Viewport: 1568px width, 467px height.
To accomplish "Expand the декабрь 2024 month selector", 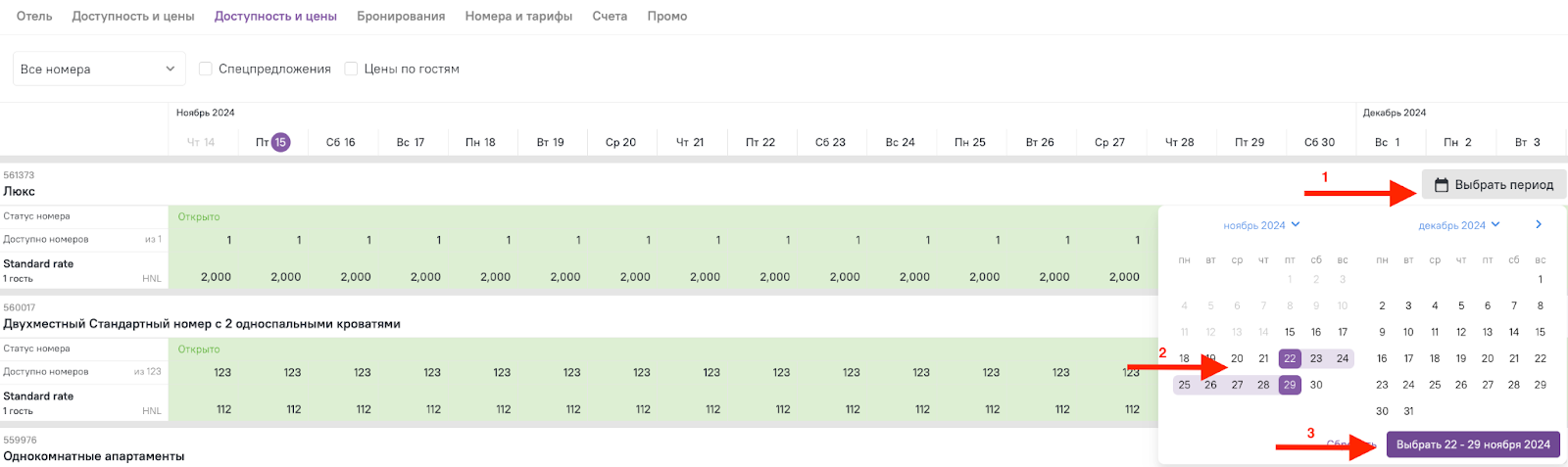I will (x=1459, y=225).
